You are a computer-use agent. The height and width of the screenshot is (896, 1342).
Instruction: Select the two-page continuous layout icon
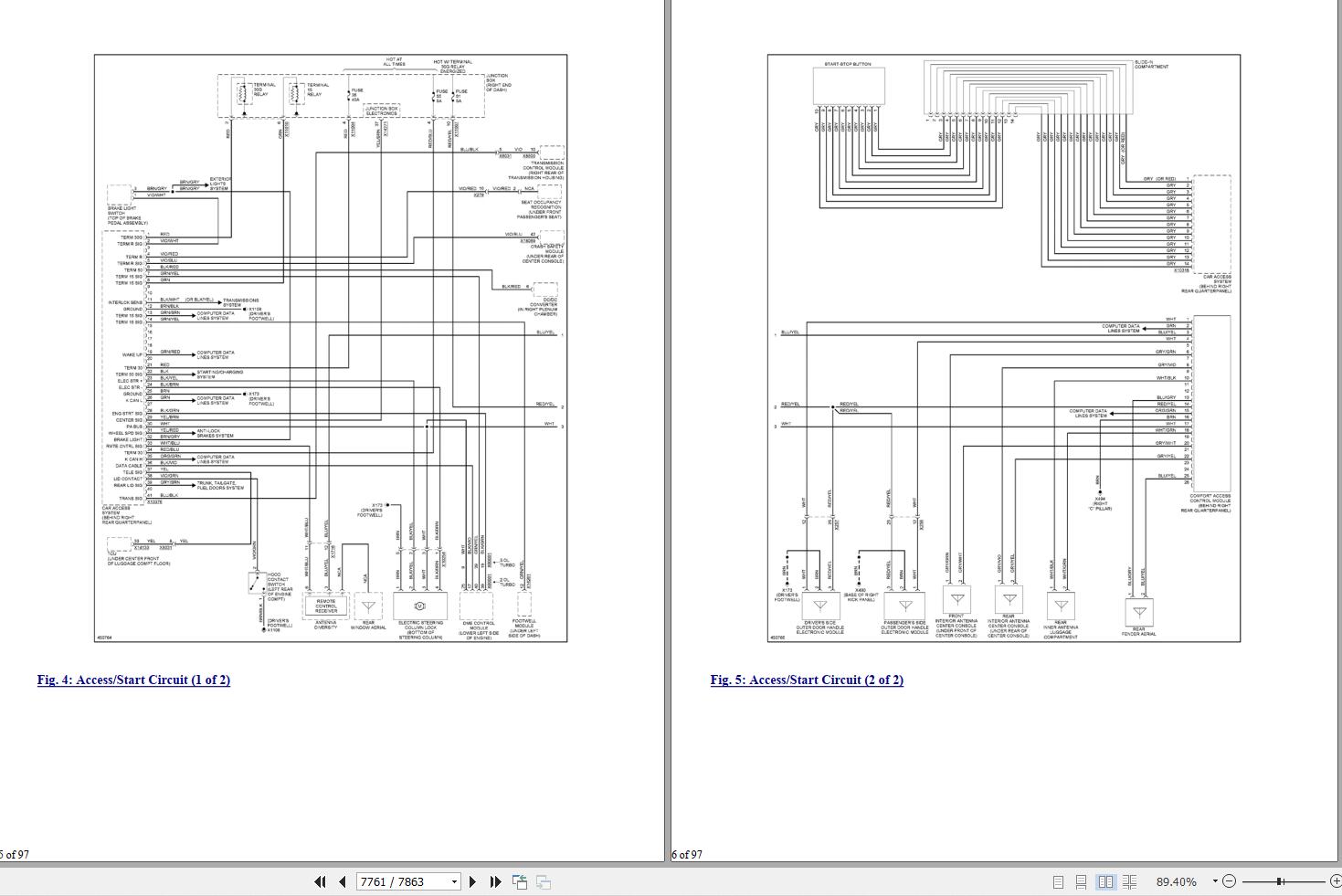(1129, 881)
